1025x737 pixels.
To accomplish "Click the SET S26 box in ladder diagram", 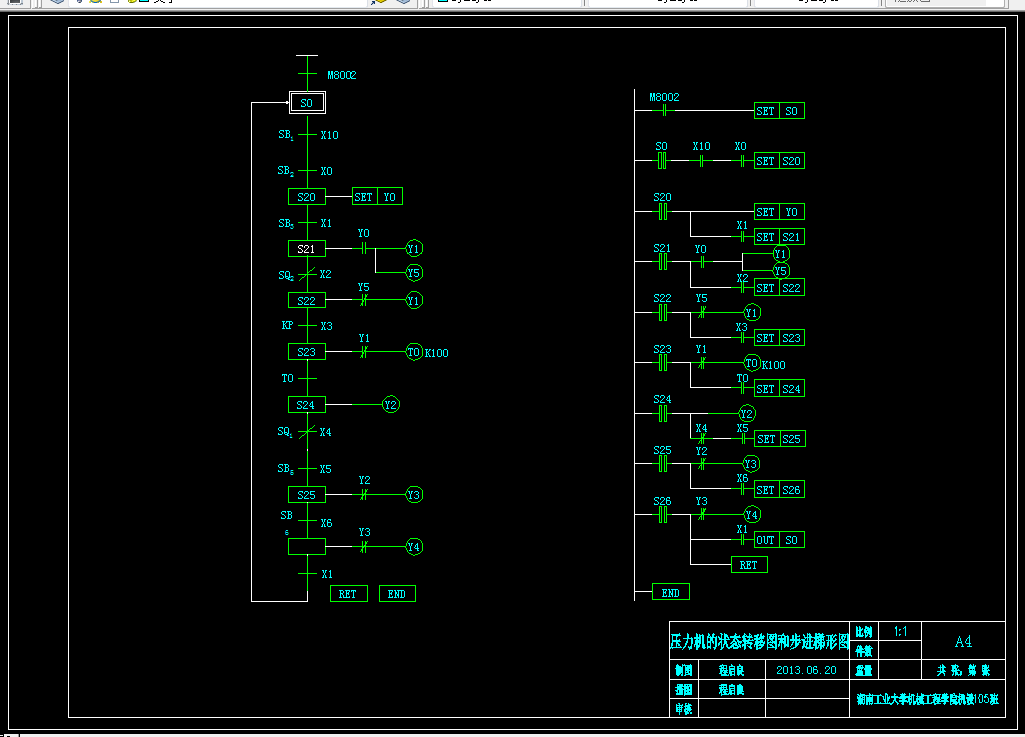I will 779,490.
